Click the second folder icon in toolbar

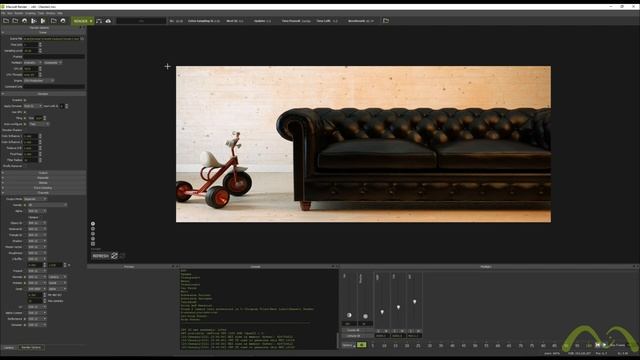[x=15, y=20]
